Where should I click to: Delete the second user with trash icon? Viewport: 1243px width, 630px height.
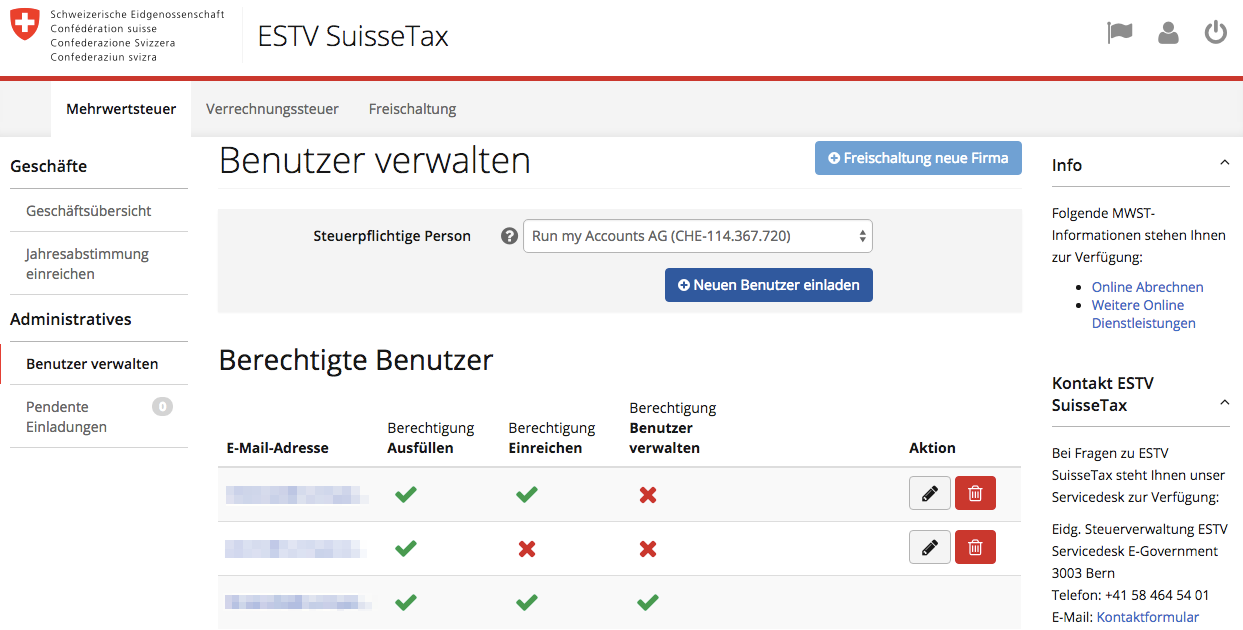[x=975, y=548]
